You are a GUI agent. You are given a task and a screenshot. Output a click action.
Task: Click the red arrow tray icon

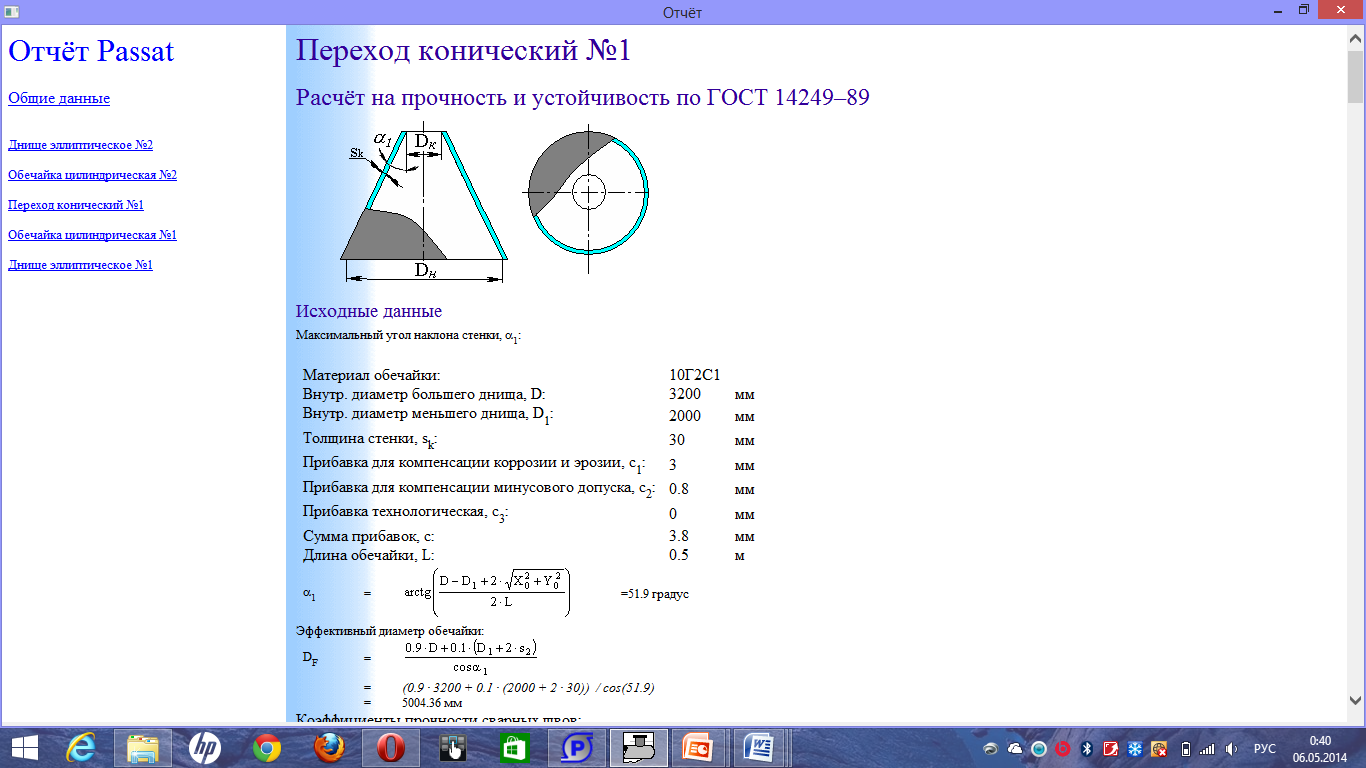click(1111, 749)
